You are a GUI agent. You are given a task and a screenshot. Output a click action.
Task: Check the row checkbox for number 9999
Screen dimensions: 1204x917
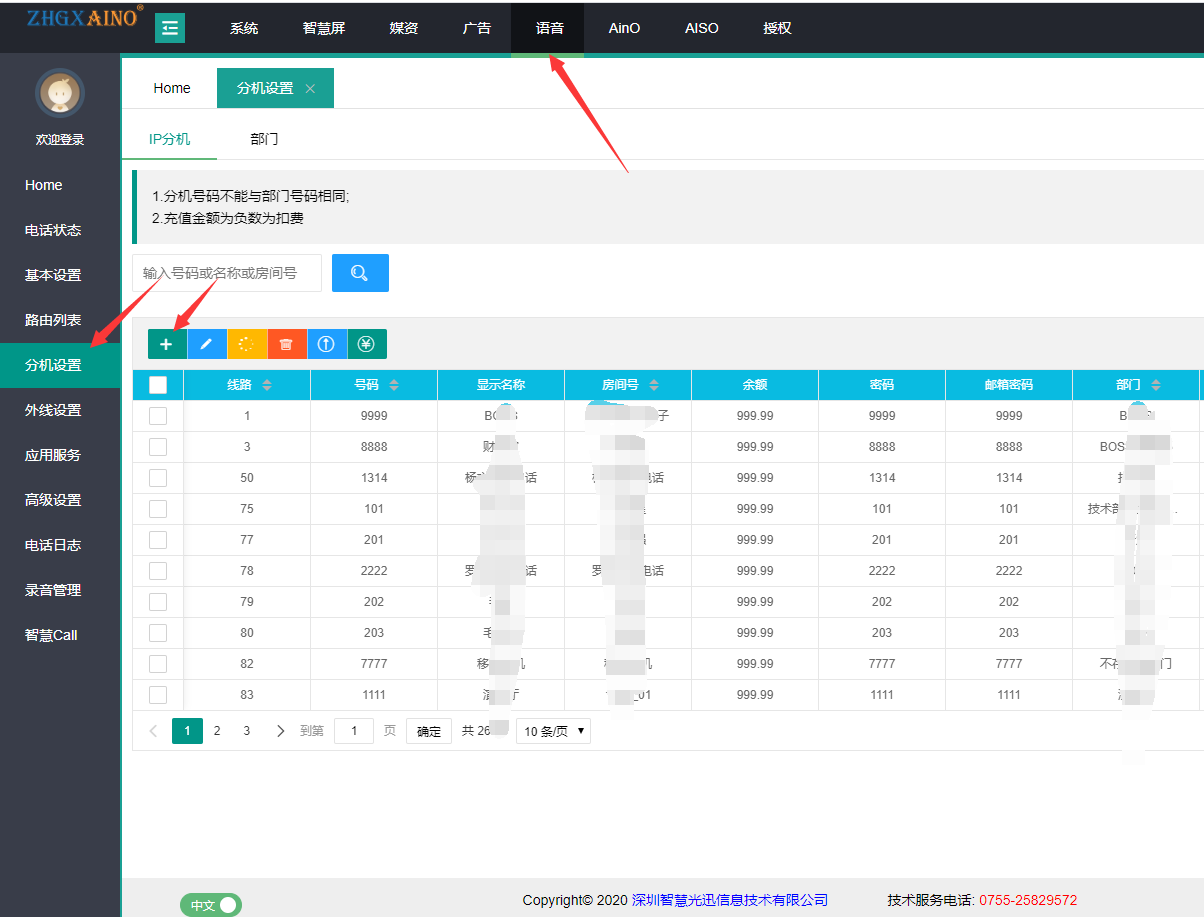(158, 416)
